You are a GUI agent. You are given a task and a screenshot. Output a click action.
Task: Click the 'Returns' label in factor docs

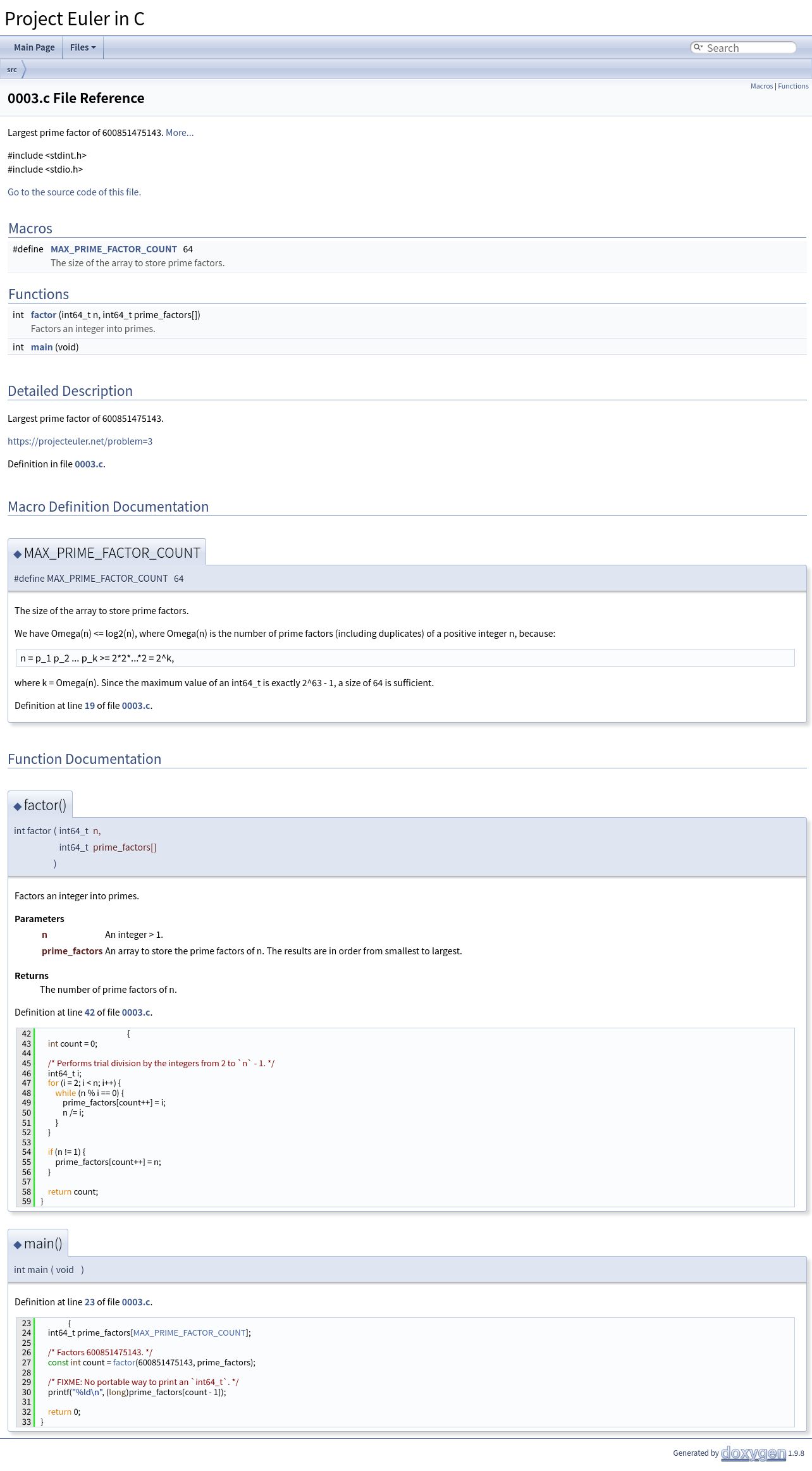pos(32,976)
